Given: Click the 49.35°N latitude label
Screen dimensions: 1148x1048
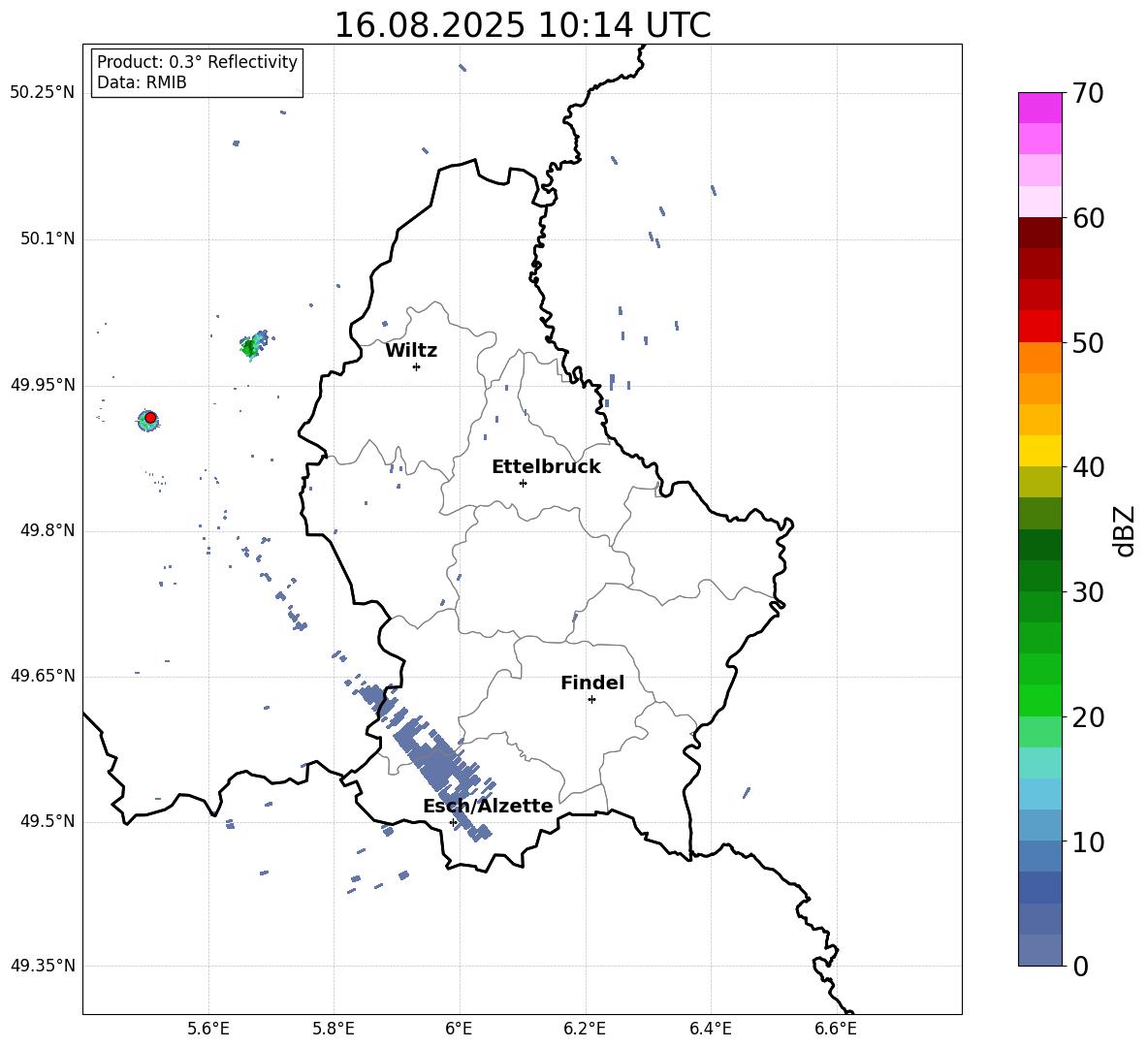Looking at the screenshot, I should click(43, 966).
